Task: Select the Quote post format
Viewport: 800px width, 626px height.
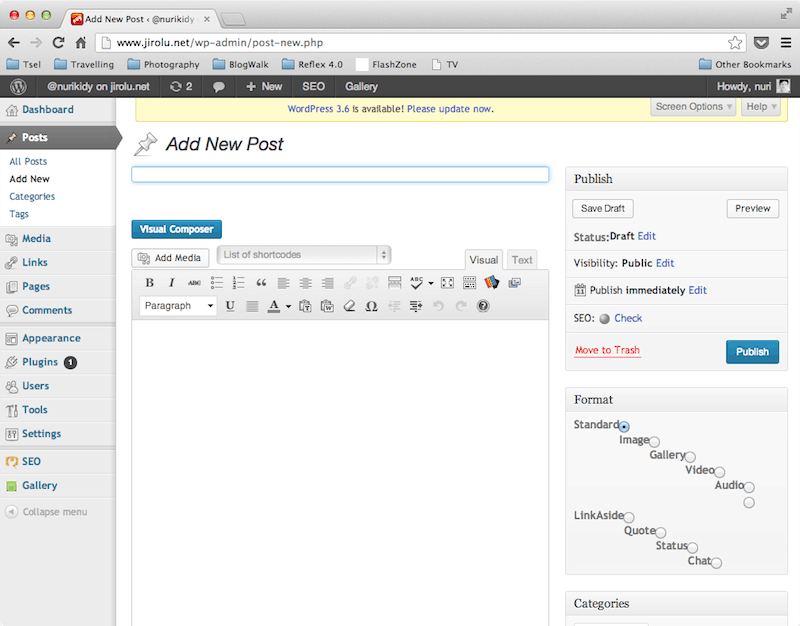Action: pos(660,533)
